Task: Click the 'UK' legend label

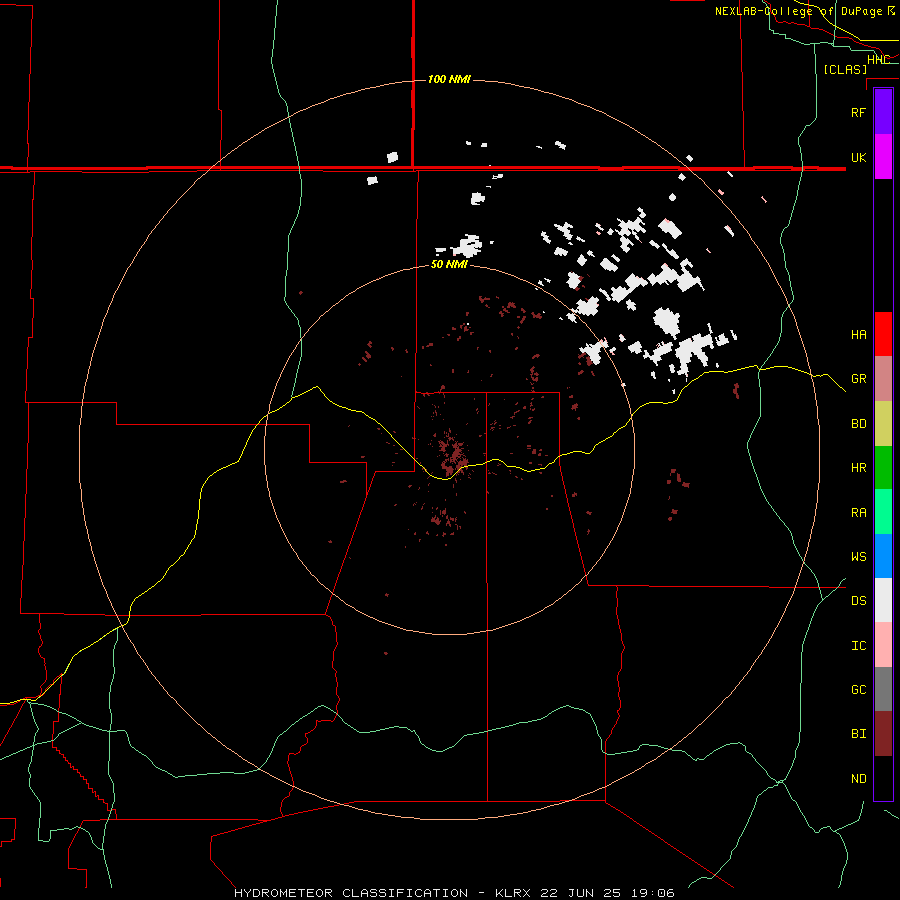Action: [x=858, y=157]
